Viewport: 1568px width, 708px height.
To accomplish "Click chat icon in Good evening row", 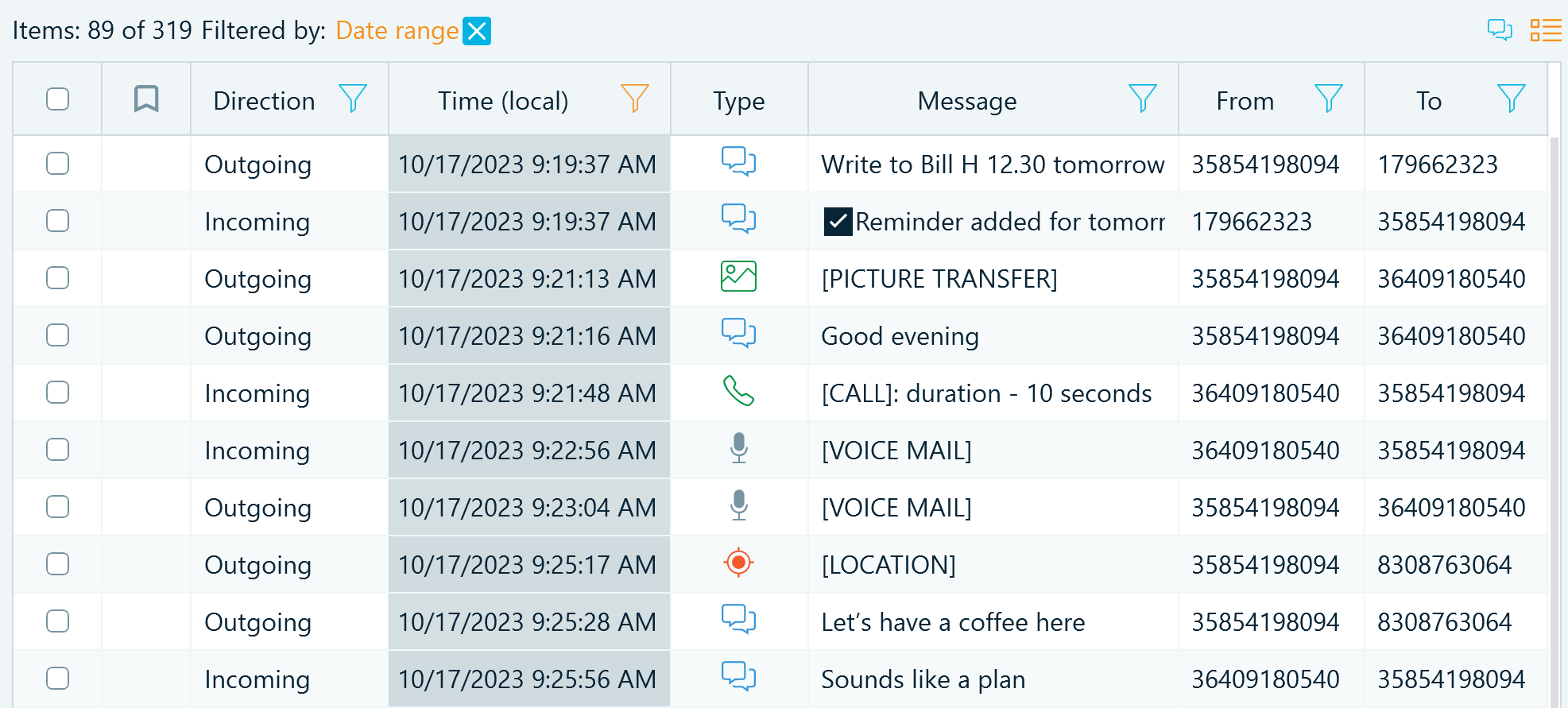I will pos(738,335).
